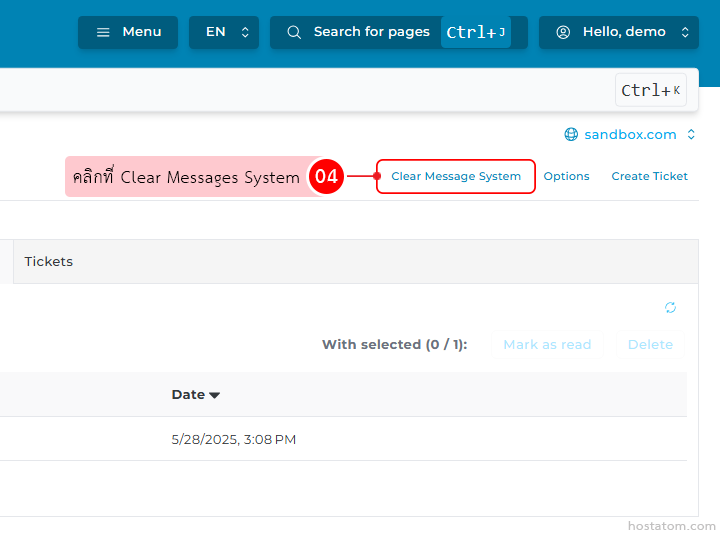720x534 pixels.
Task: Click Create Ticket link
Action: (x=649, y=176)
